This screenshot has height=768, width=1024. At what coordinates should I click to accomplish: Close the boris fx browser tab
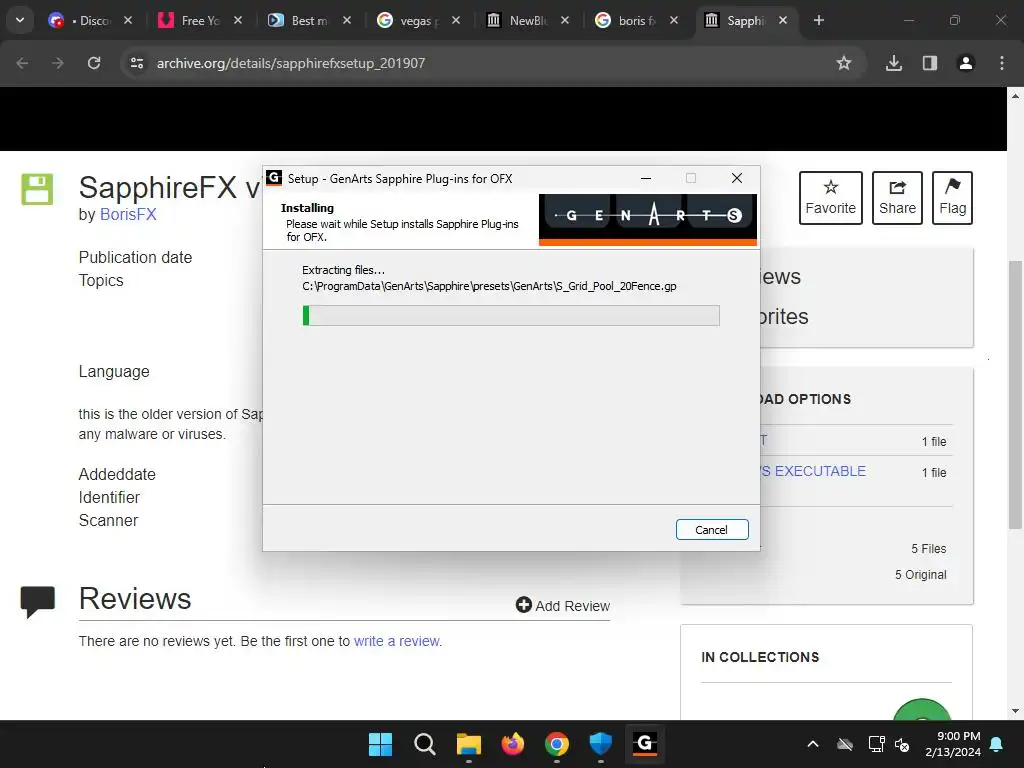pos(674,21)
